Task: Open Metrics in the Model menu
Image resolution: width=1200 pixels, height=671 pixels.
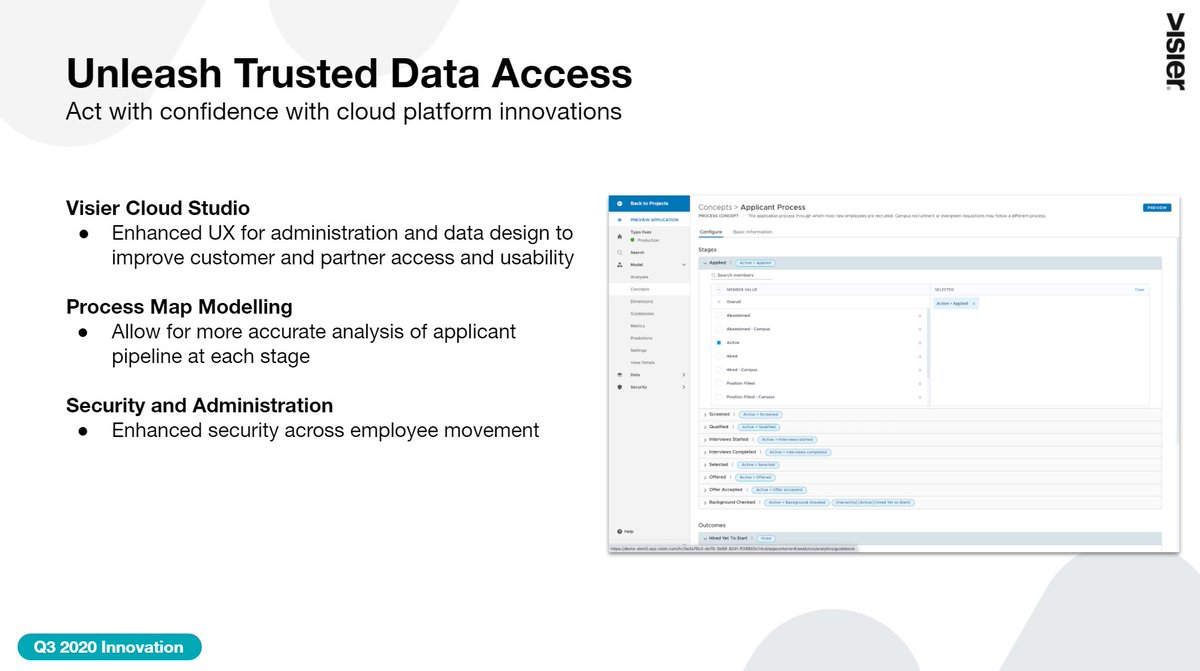Action: coord(637,326)
